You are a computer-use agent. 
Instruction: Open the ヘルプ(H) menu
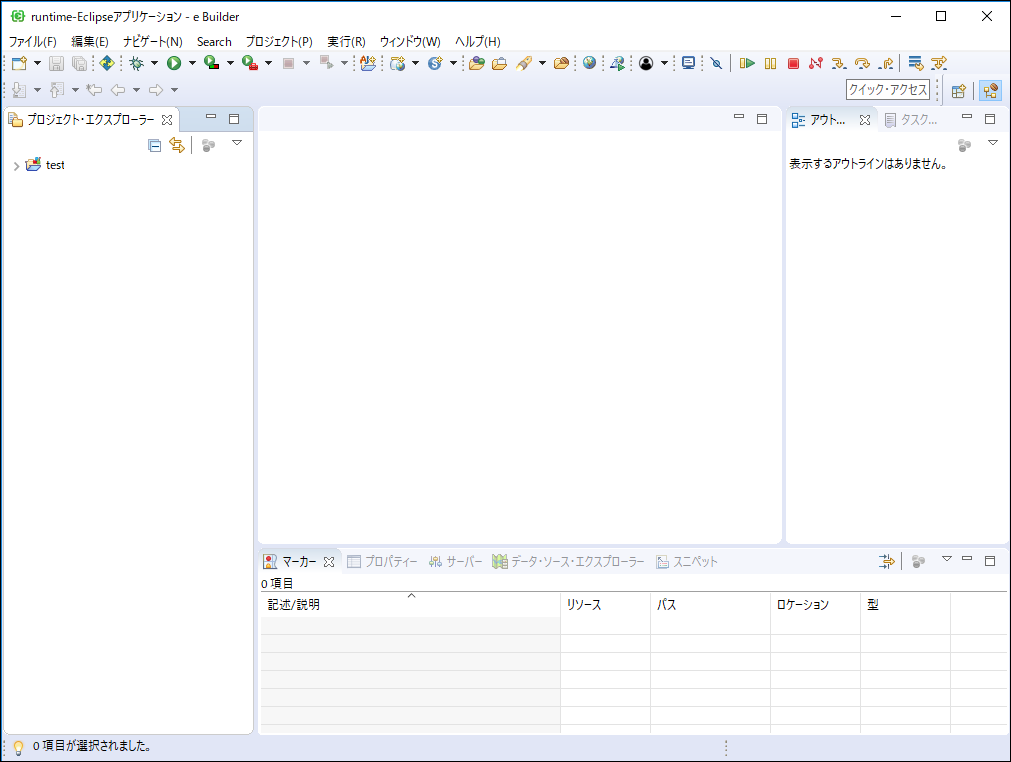[478, 41]
